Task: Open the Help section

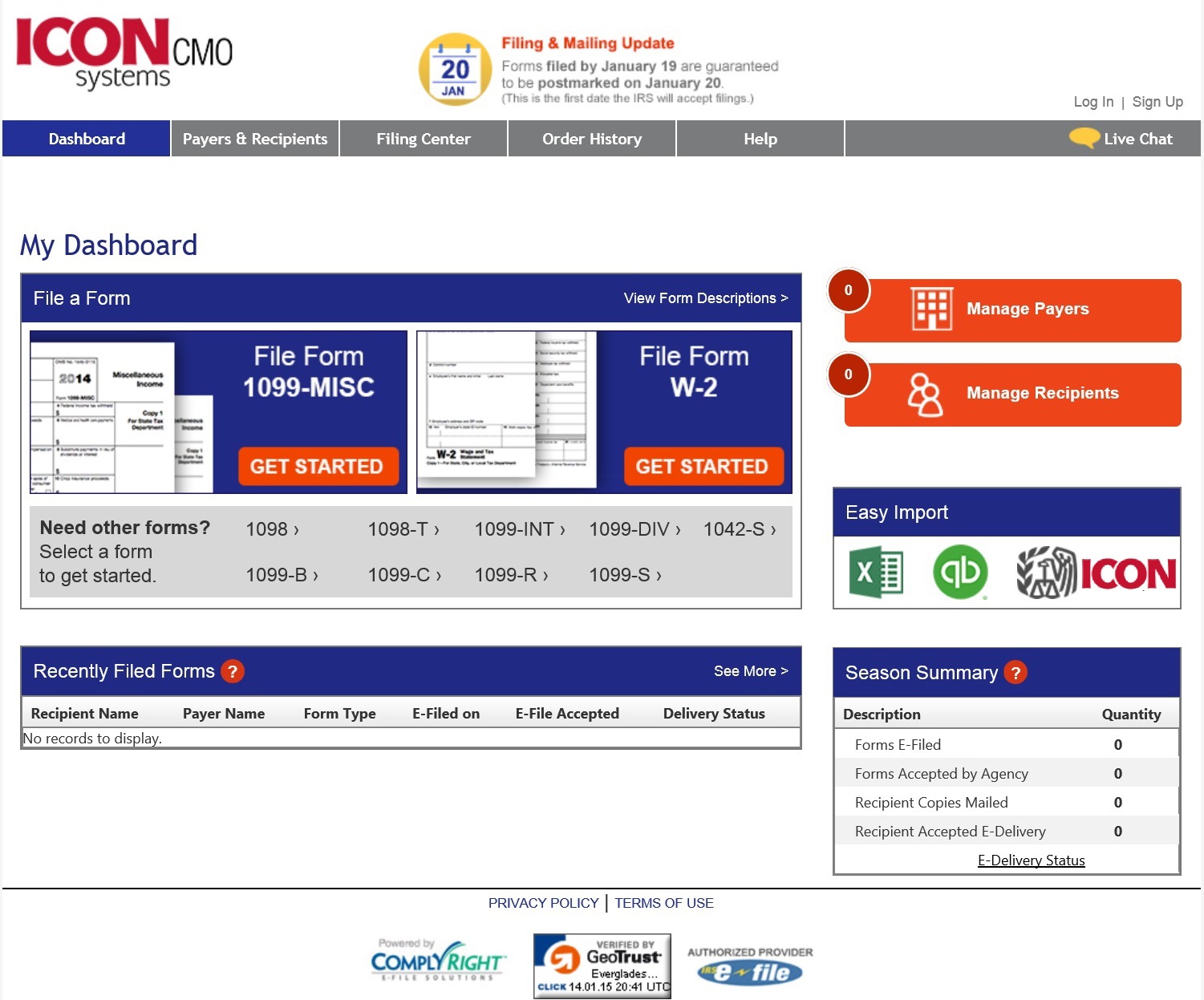Action: pyautogui.click(x=760, y=138)
